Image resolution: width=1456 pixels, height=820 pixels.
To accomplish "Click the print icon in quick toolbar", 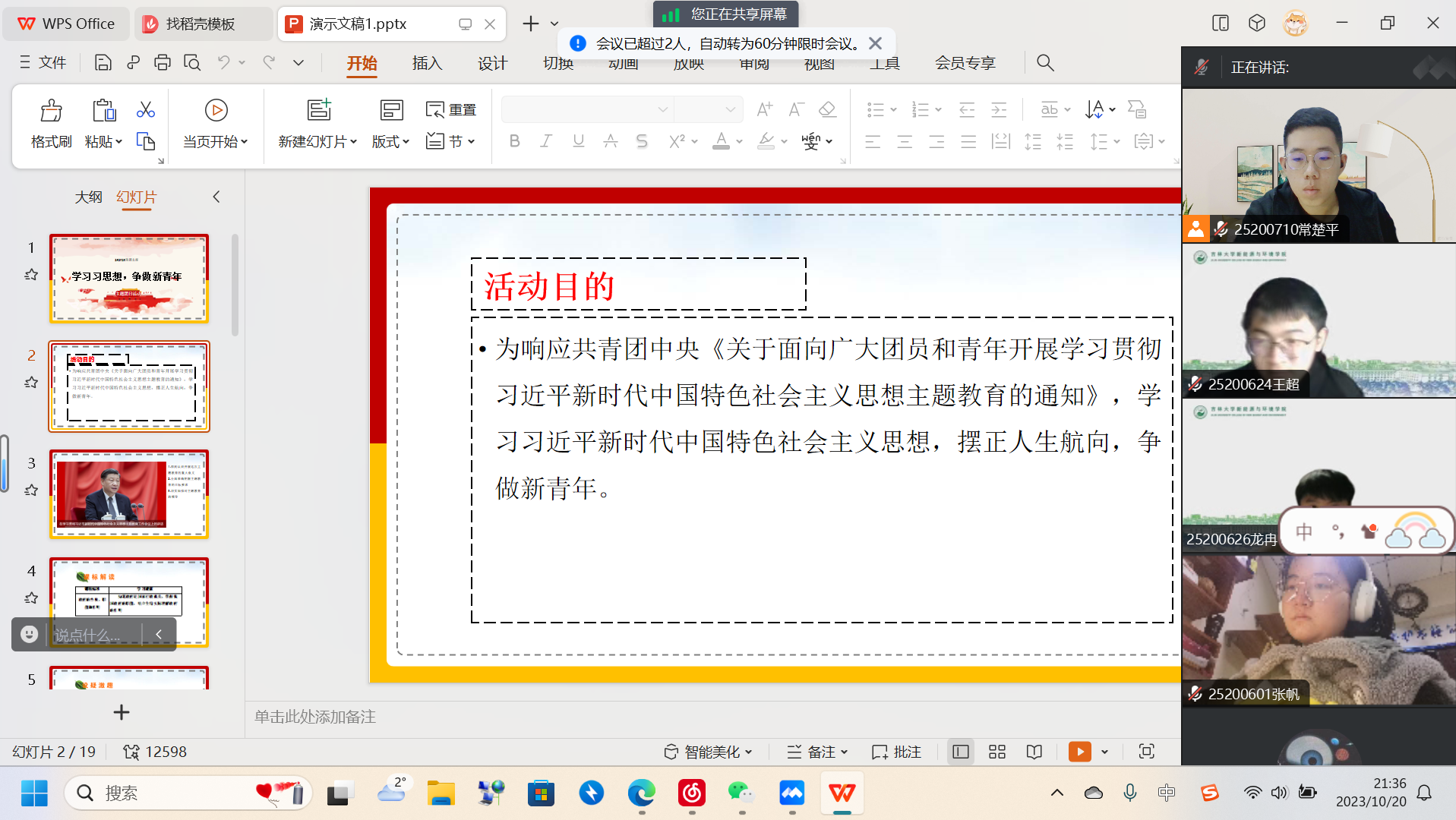I will (162, 63).
